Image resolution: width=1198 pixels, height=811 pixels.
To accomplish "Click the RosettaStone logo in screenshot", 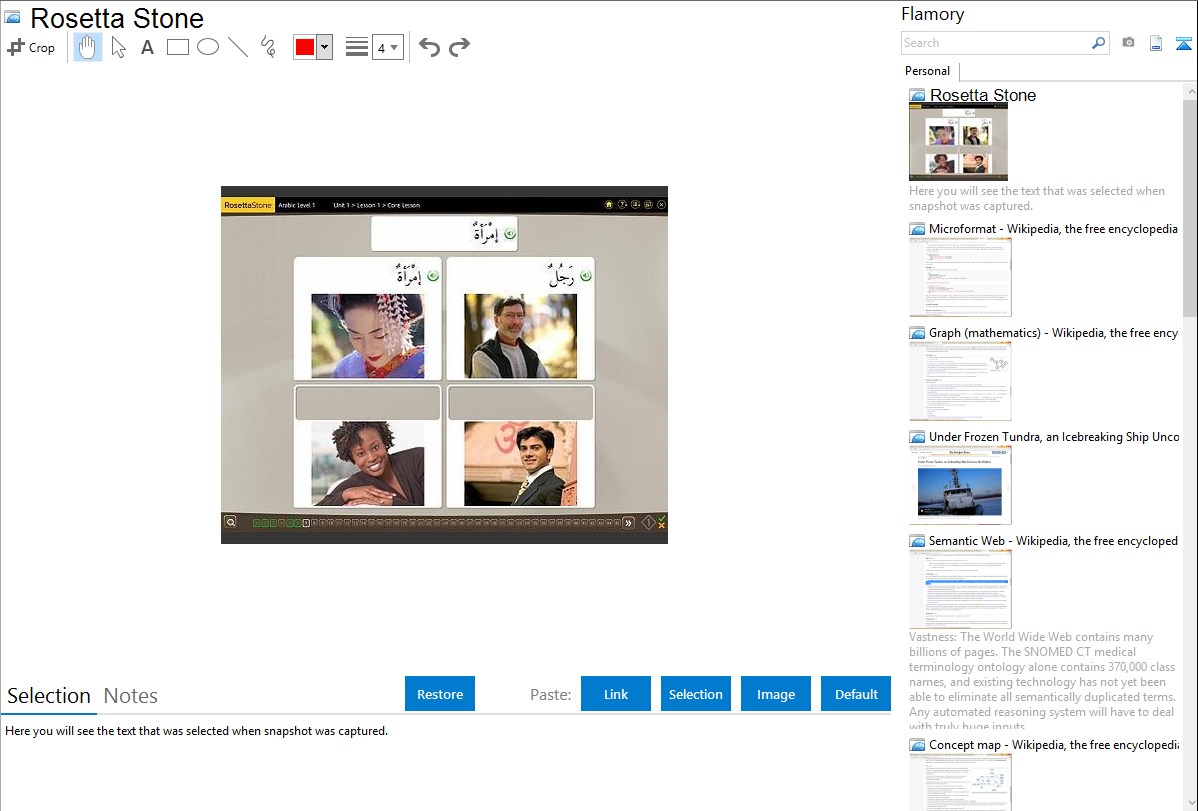I will click(248, 205).
